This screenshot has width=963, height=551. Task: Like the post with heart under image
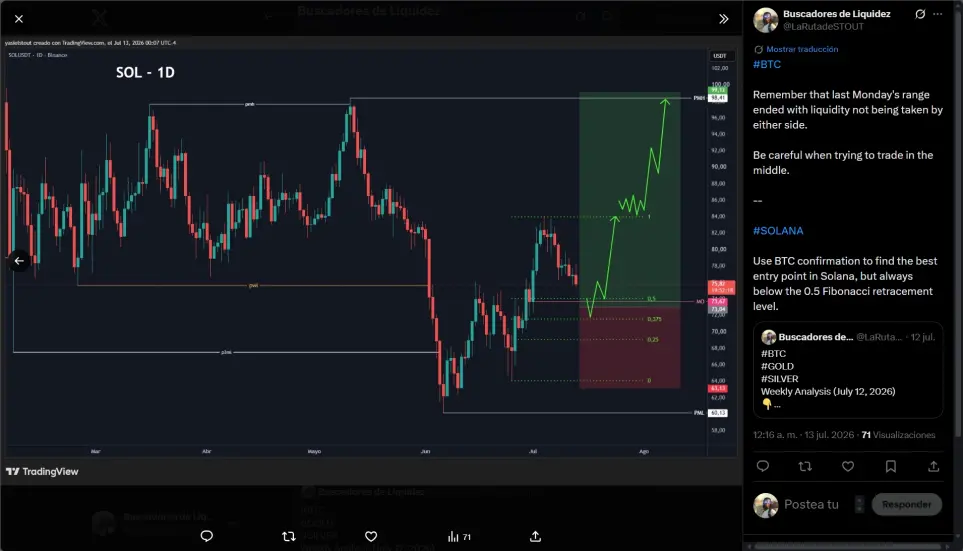click(x=371, y=536)
